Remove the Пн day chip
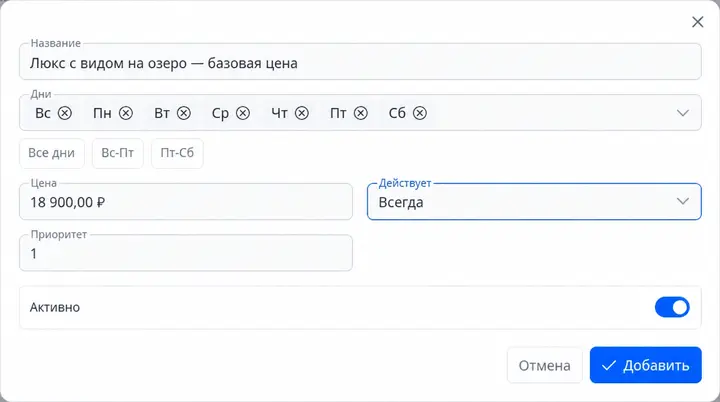Screen dimensions: 720x402 (126, 113)
